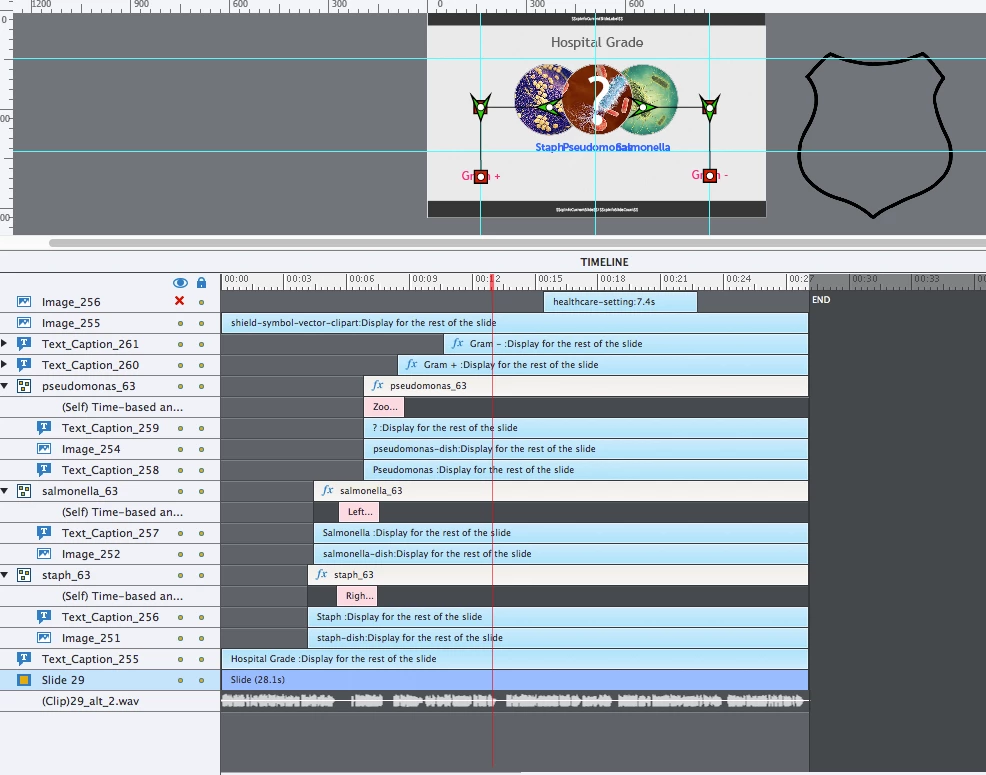Click the Text_Caption_260 caption icon
986x775 pixels.
click(24, 364)
